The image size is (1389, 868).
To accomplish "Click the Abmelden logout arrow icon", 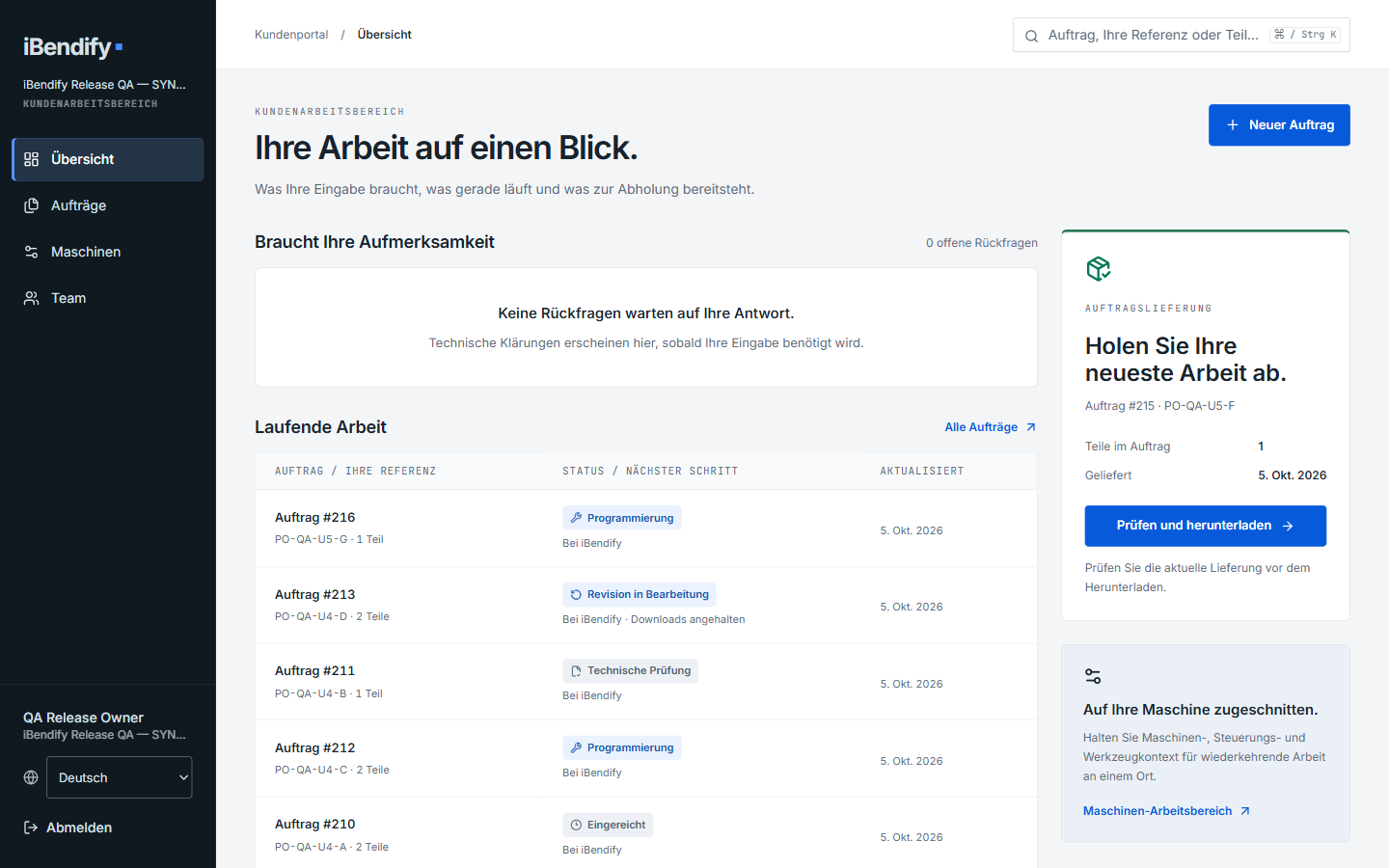I will pyautogui.click(x=31, y=827).
